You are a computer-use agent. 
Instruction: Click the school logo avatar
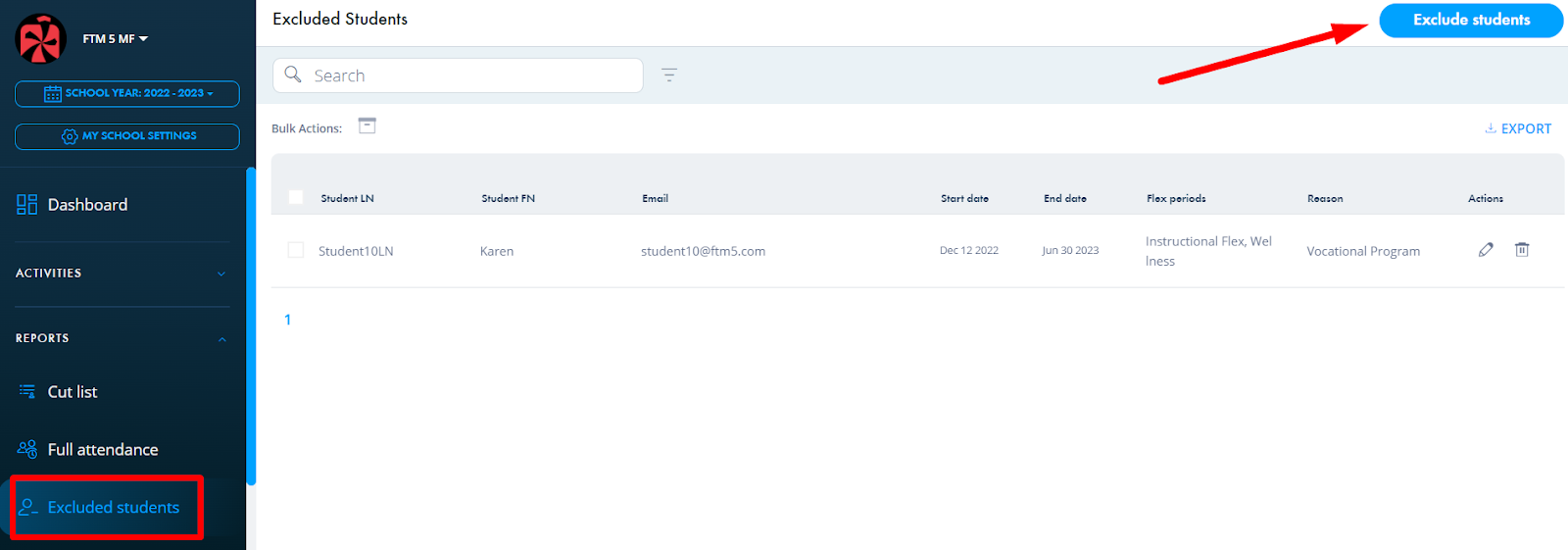point(41,39)
